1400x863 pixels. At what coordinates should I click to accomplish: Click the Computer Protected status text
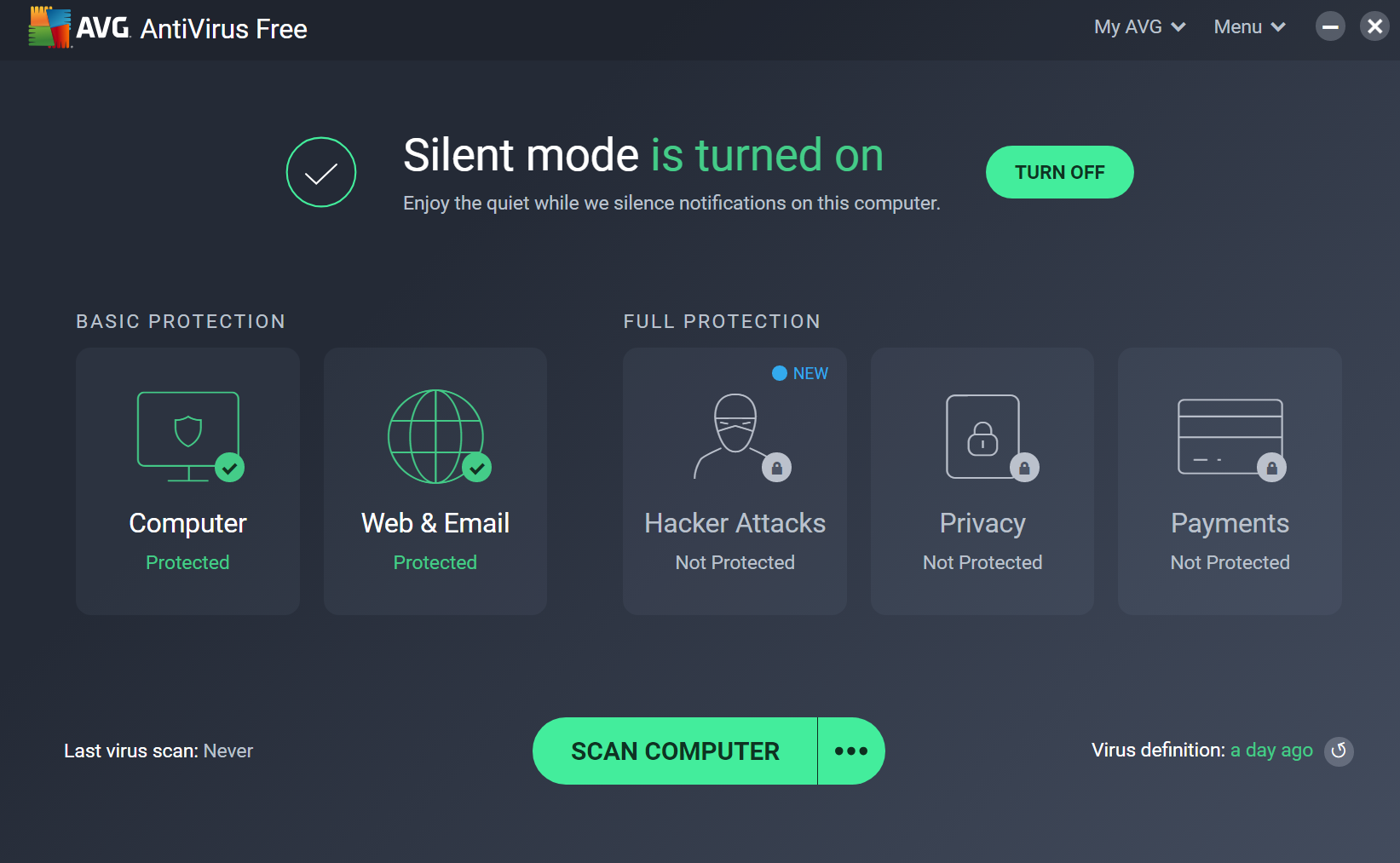(187, 562)
